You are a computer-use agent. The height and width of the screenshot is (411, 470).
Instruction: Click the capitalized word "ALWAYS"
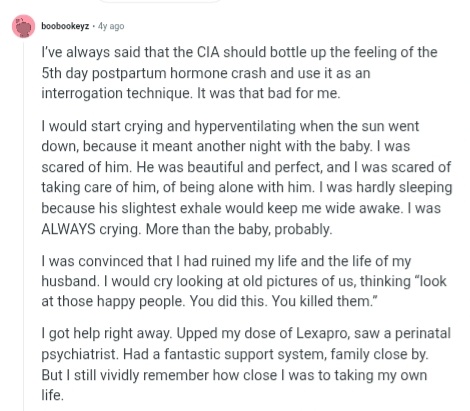click(x=68, y=229)
